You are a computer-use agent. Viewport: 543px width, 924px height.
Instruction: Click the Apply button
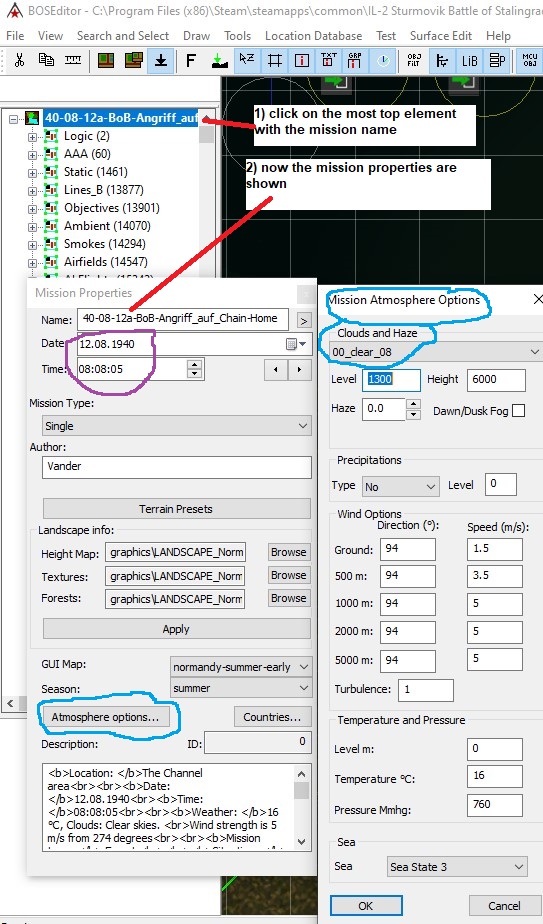click(177, 629)
